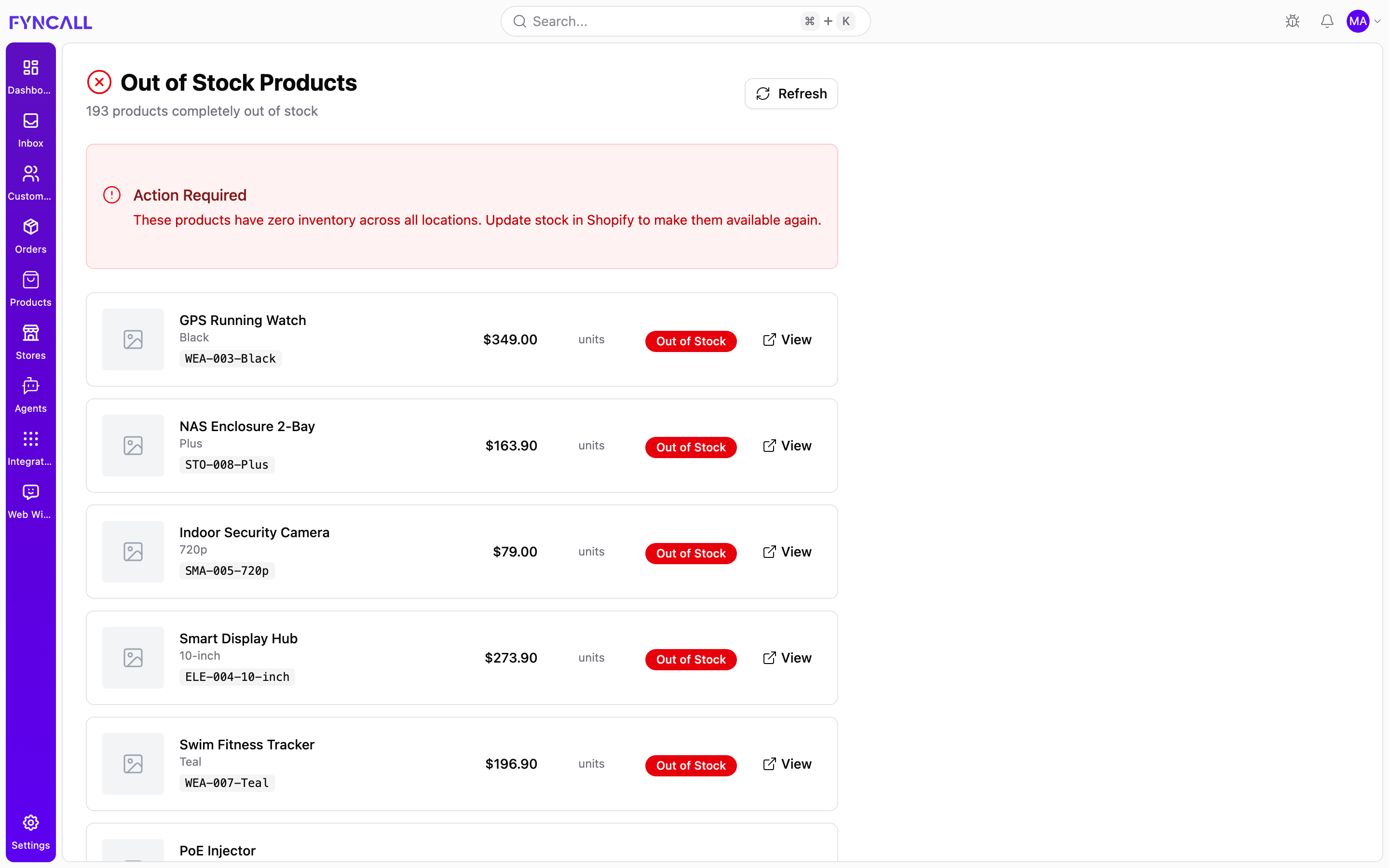Open the Stores section

tap(30, 343)
